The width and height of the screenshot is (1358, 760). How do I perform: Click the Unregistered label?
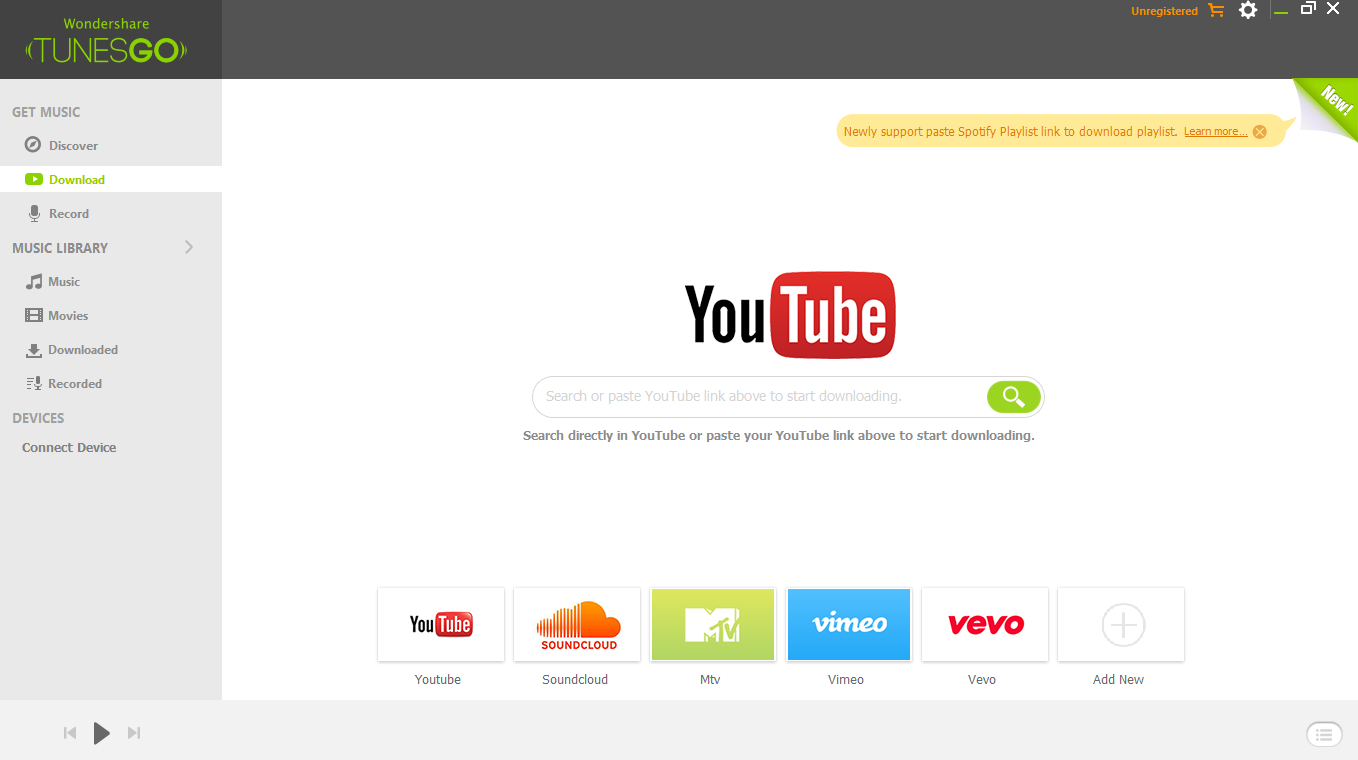click(x=1164, y=11)
